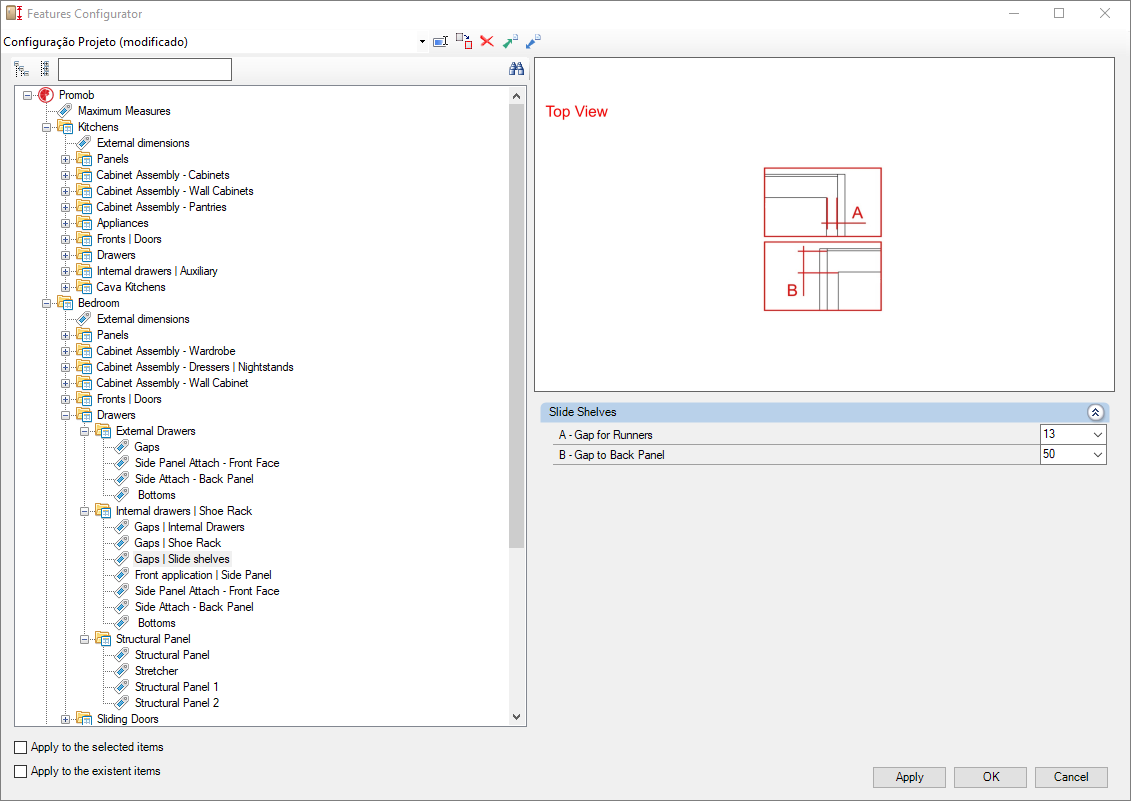Click the collapse all tree icon

(45, 69)
